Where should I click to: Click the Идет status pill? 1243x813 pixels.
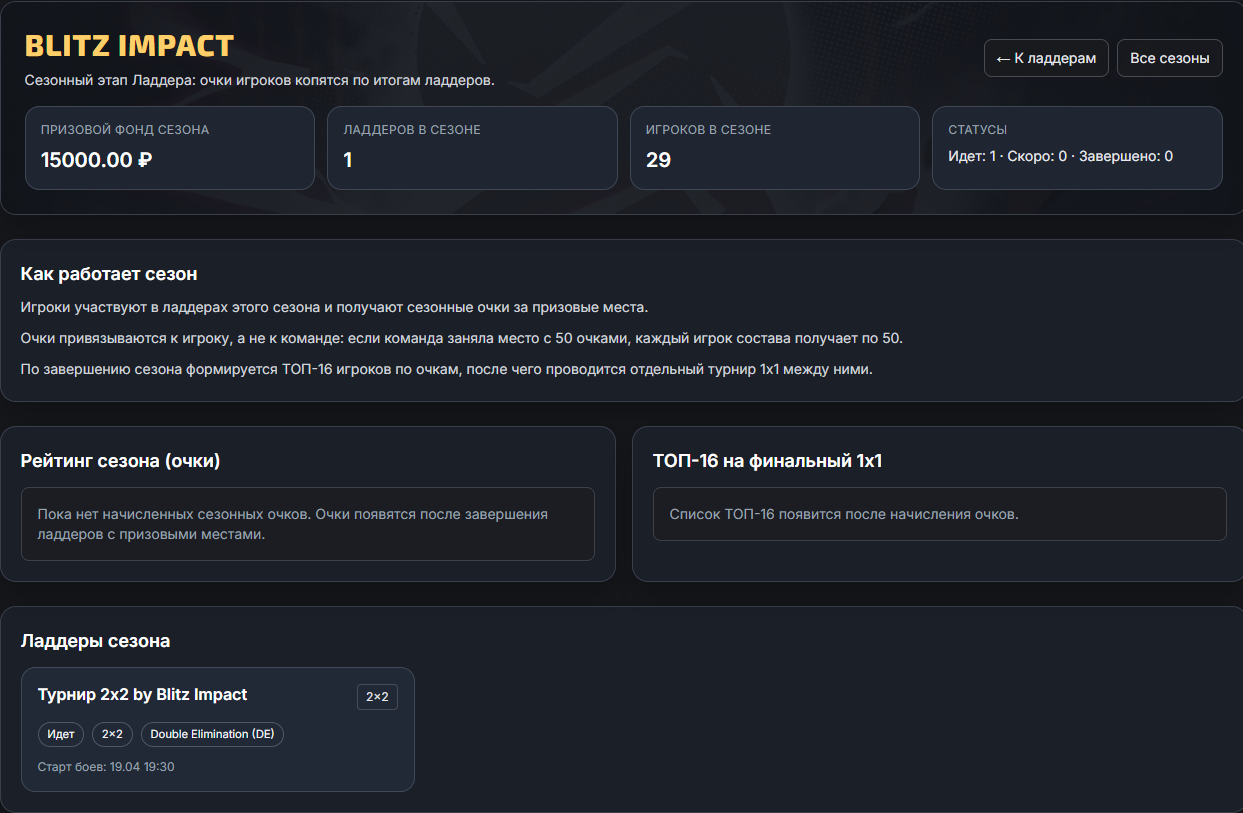click(61, 734)
